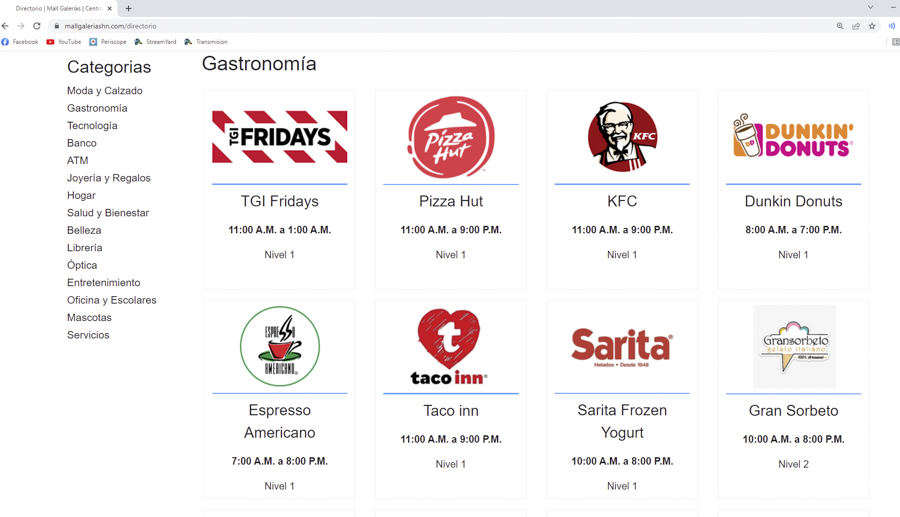Open the Entretenimiento category
Image resolution: width=900 pixels, height=517 pixels.
103,282
